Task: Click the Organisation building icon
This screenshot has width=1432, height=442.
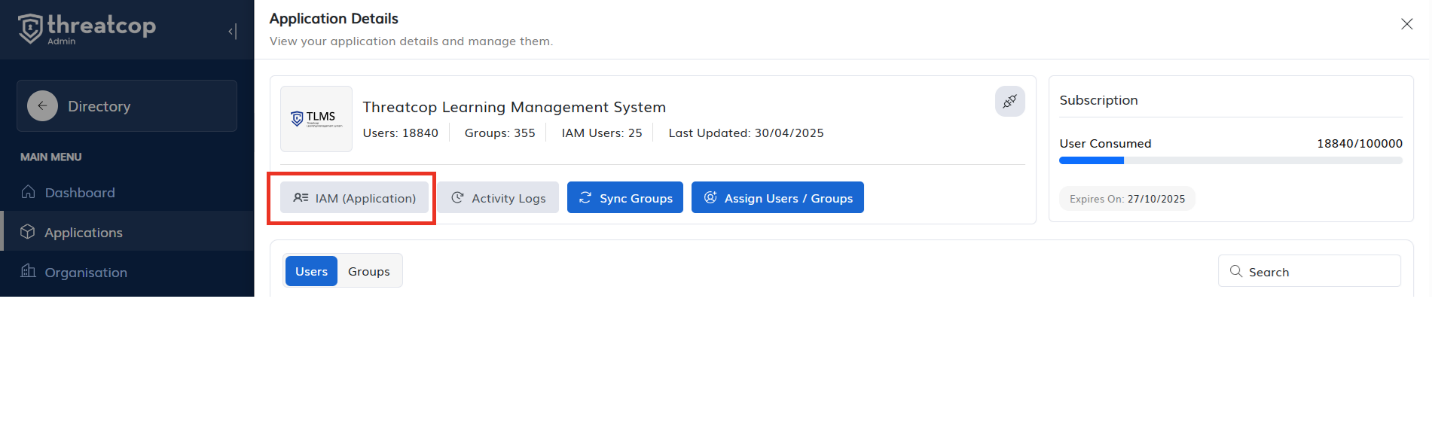Action: tap(28, 272)
